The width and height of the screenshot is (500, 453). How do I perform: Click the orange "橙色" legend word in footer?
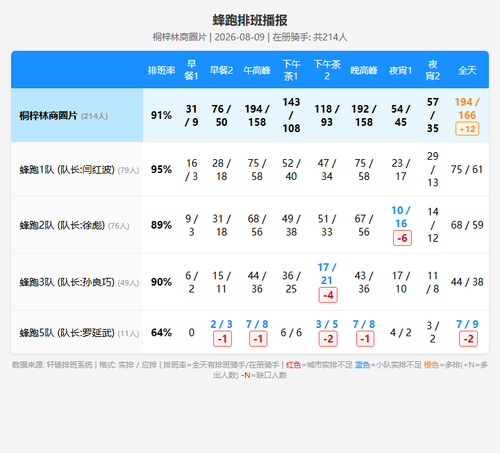click(431, 365)
